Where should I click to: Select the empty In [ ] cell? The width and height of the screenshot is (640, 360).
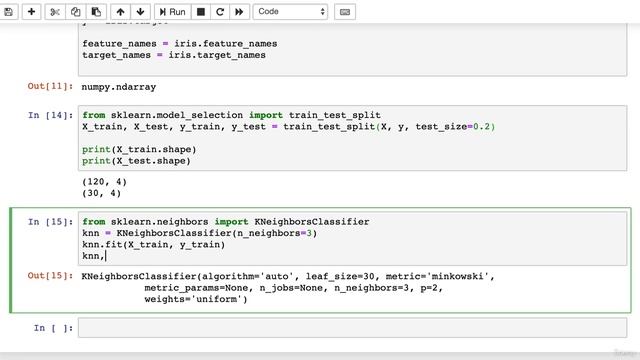pos(352,328)
